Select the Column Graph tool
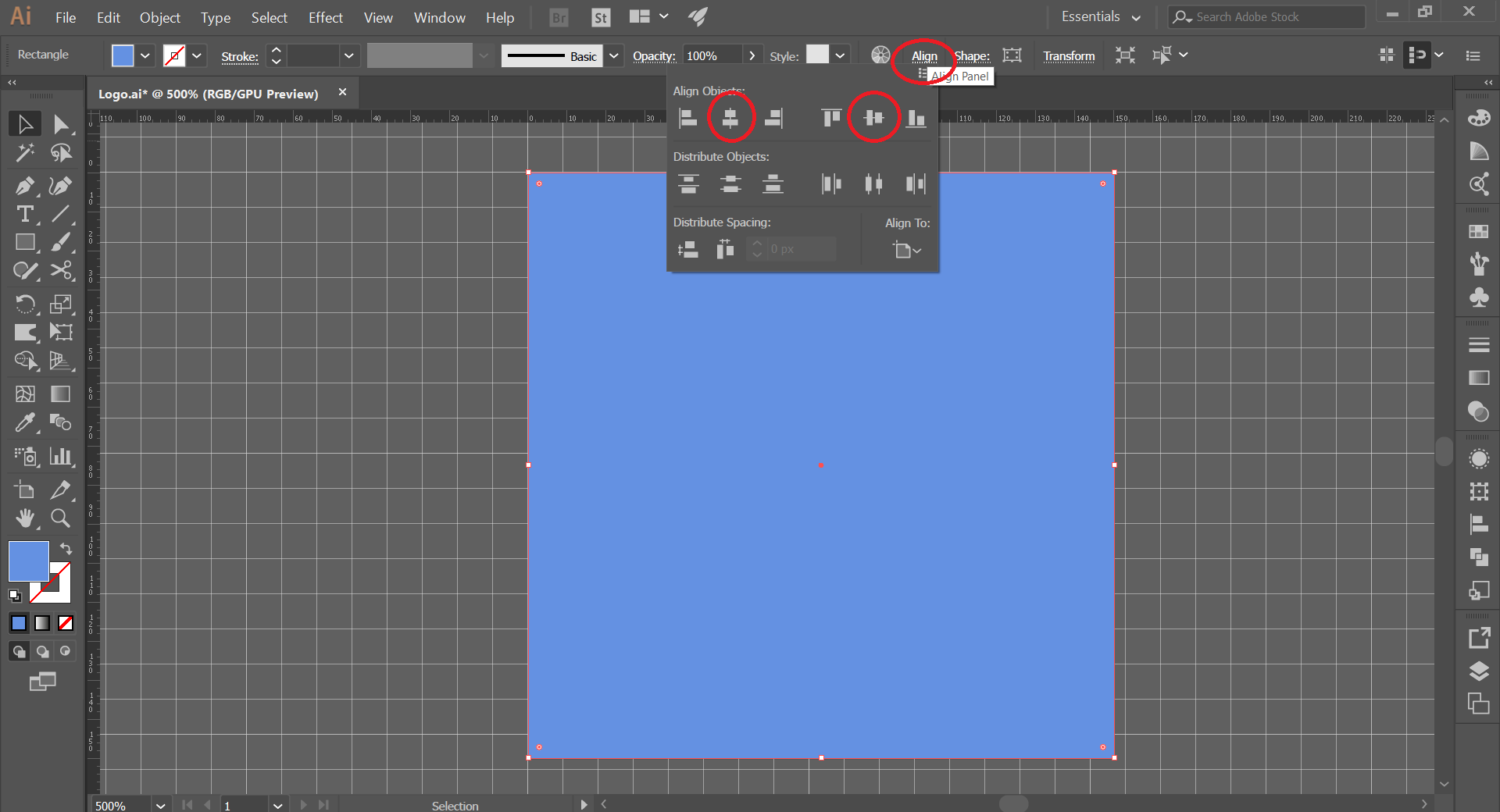The height and width of the screenshot is (812, 1500). tap(60, 456)
